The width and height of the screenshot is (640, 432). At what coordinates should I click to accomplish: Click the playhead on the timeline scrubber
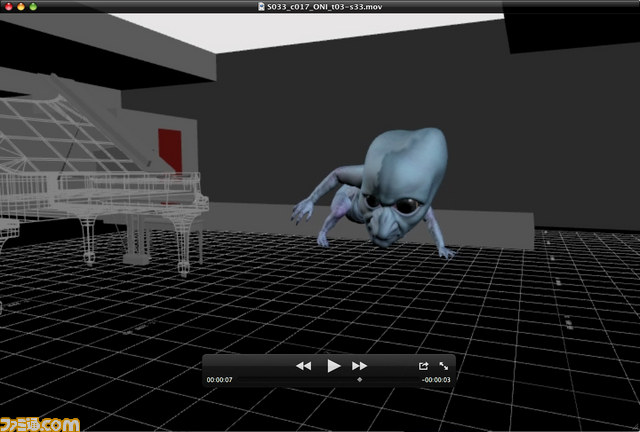click(x=360, y=380)
